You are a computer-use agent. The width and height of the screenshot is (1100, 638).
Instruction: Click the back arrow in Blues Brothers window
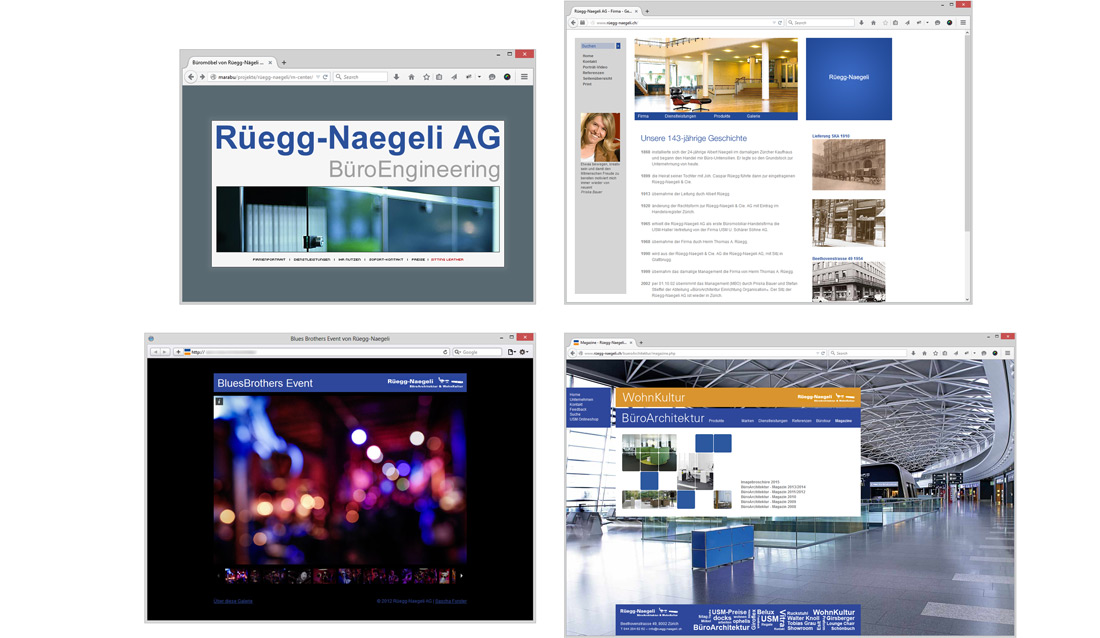pyautogui.click(x=156, y=352)
